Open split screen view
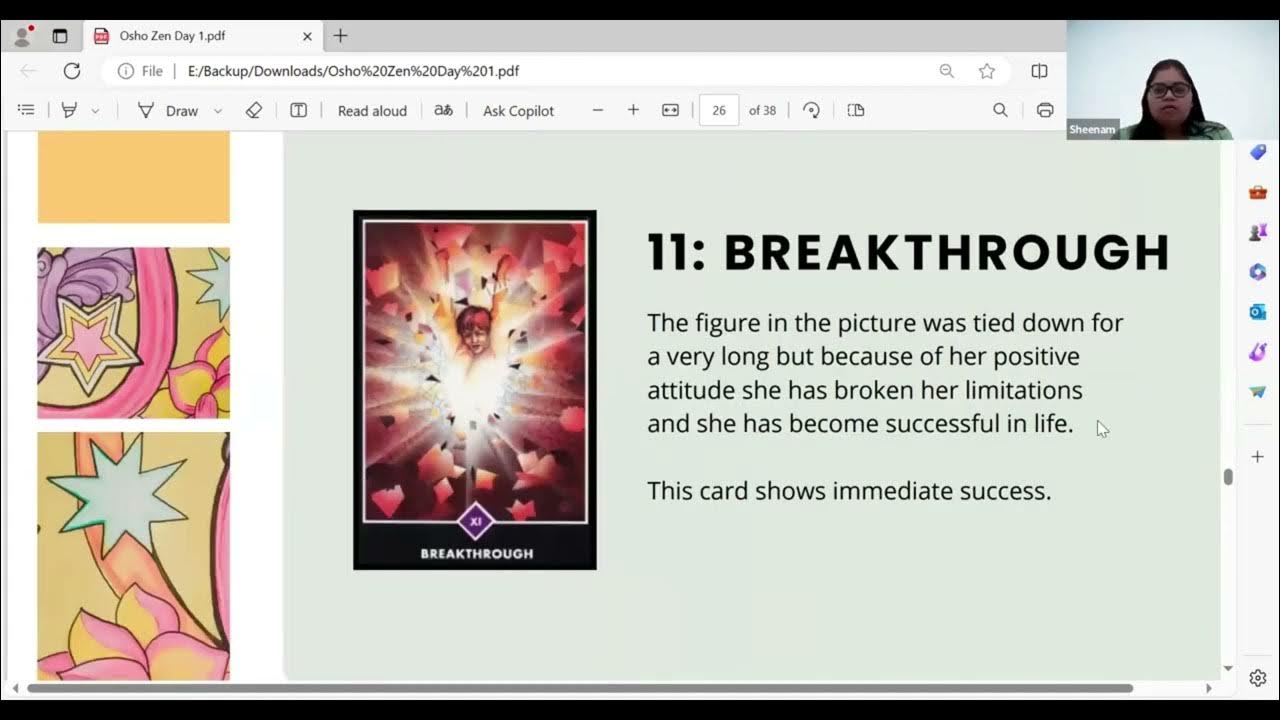The width and height of the screenshot is (1280, 720). [x=1039, y=71]
